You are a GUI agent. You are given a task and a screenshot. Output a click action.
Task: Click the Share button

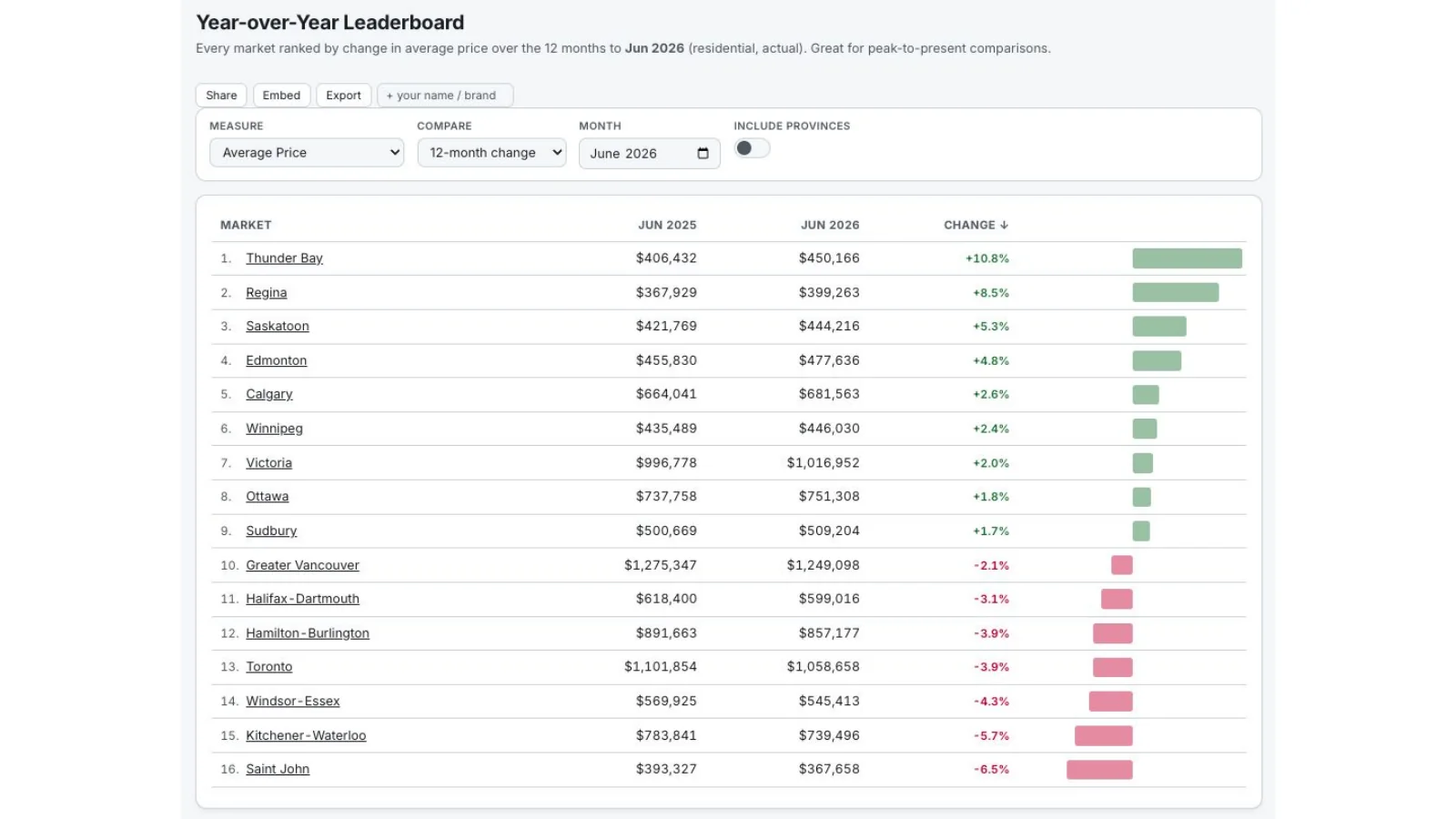[x=221, y=96]
